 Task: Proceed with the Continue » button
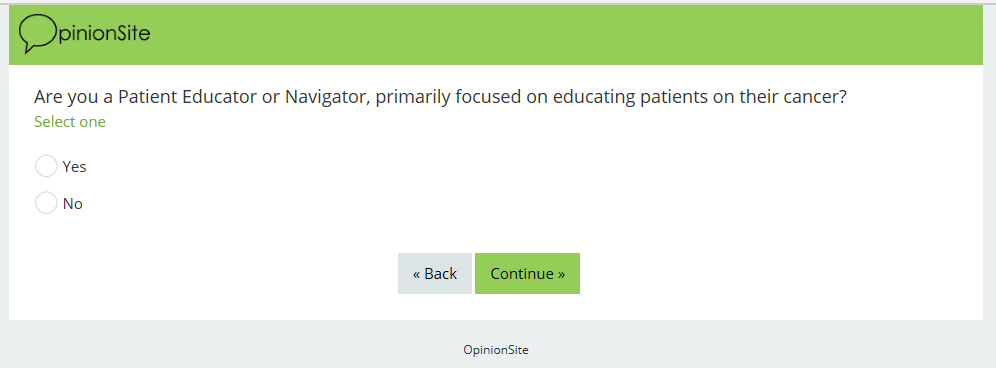(527, 273)
